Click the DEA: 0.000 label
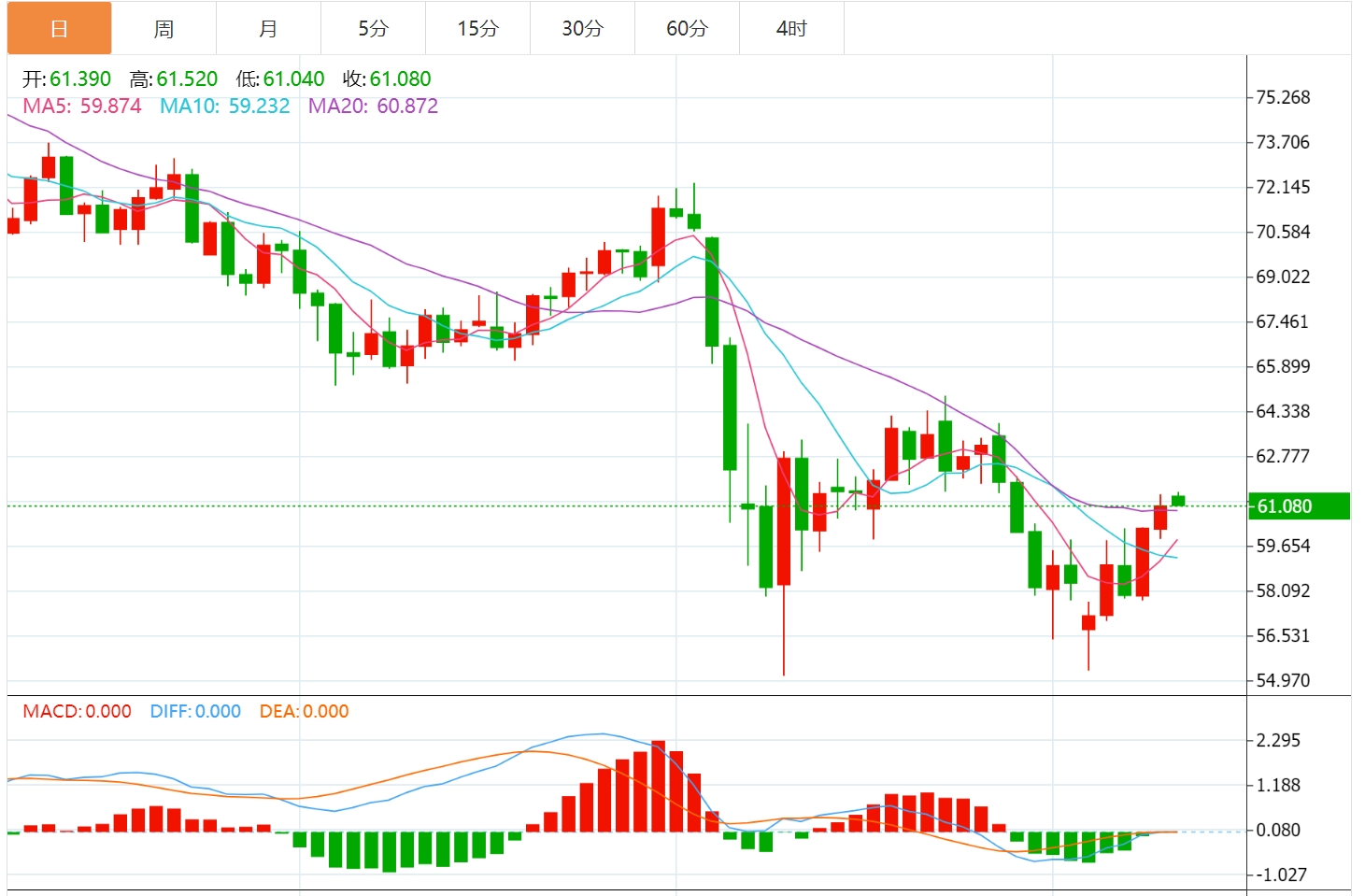Viewport: 1365px width, 896px height. 304,712
